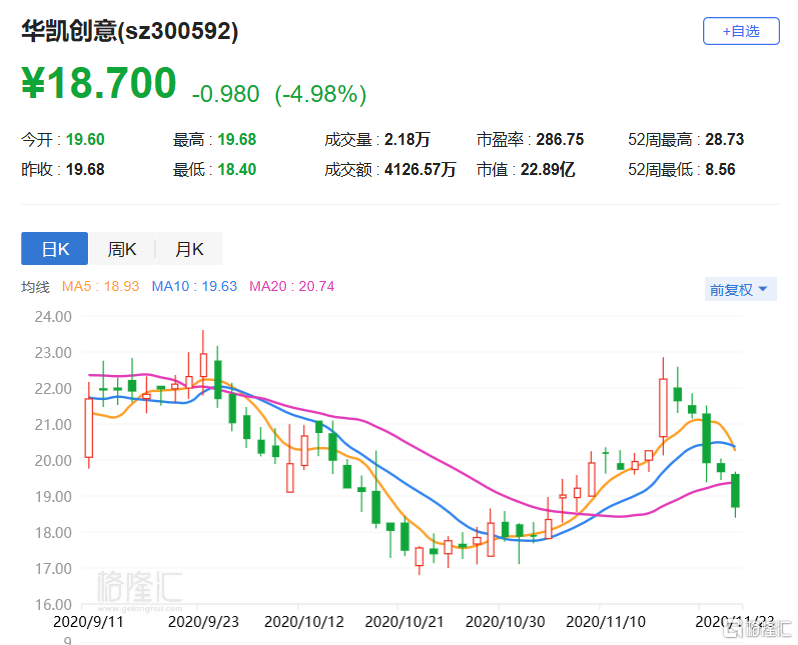The width and height of the screenshot is (798, 645).
Task: Click the current price ¥18.700
Action: [x=99, y=83]
